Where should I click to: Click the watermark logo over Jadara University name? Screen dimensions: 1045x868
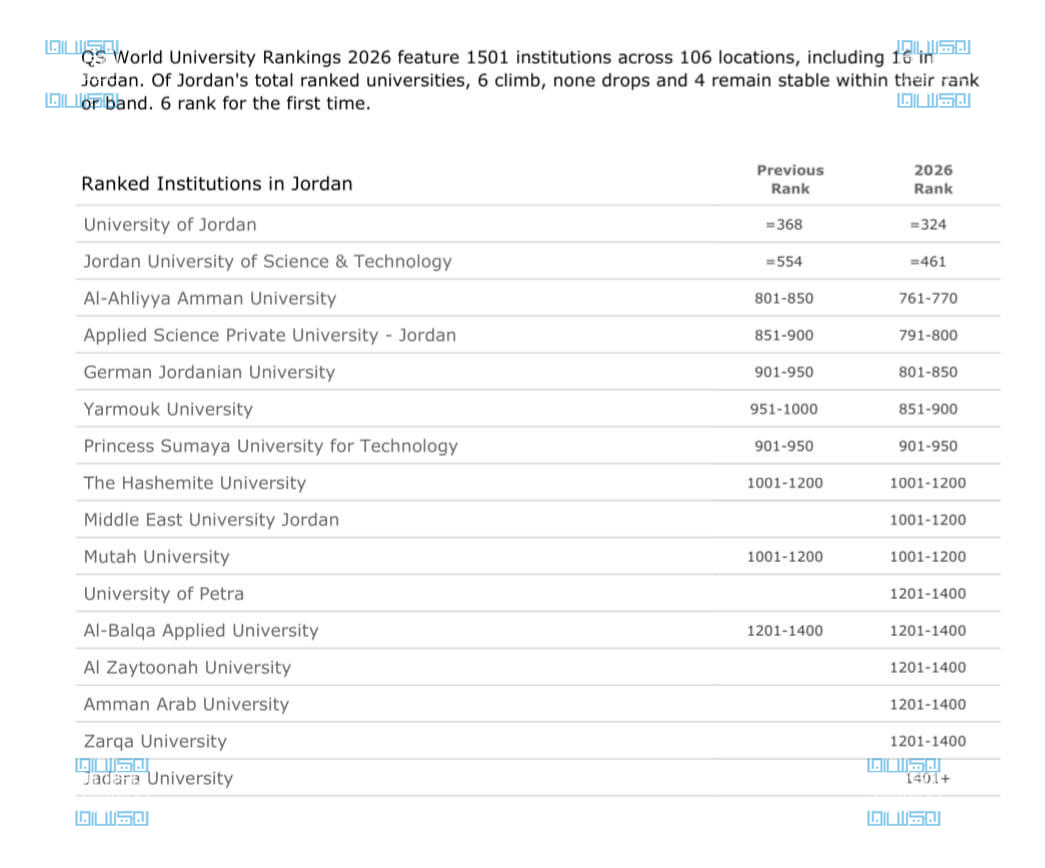tap(112, 767)
